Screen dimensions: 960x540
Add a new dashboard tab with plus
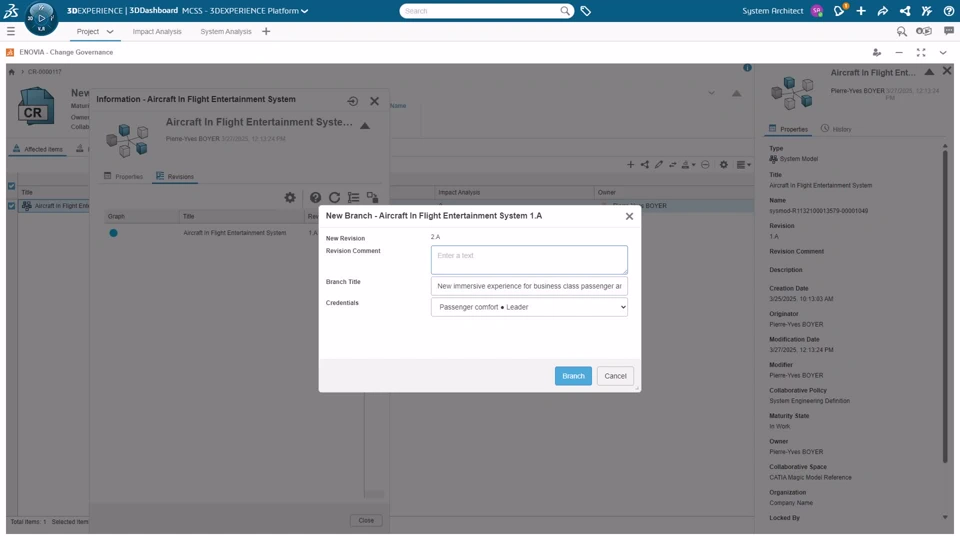click(x=266, y=31)
